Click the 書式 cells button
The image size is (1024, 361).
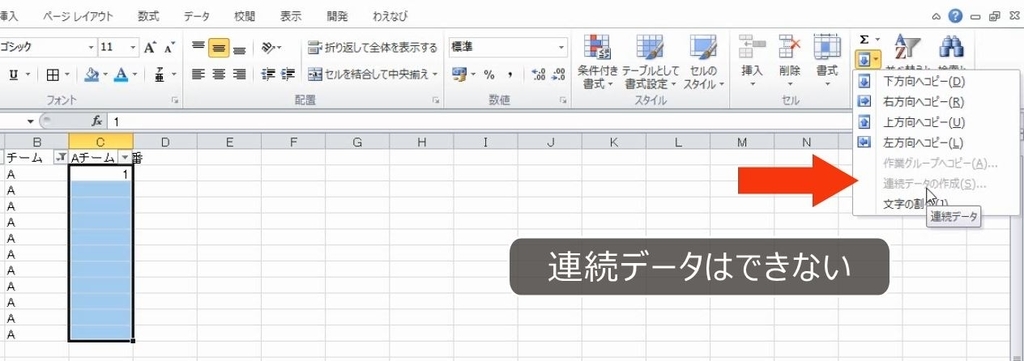pyautogui.click(x=827, y=62)
